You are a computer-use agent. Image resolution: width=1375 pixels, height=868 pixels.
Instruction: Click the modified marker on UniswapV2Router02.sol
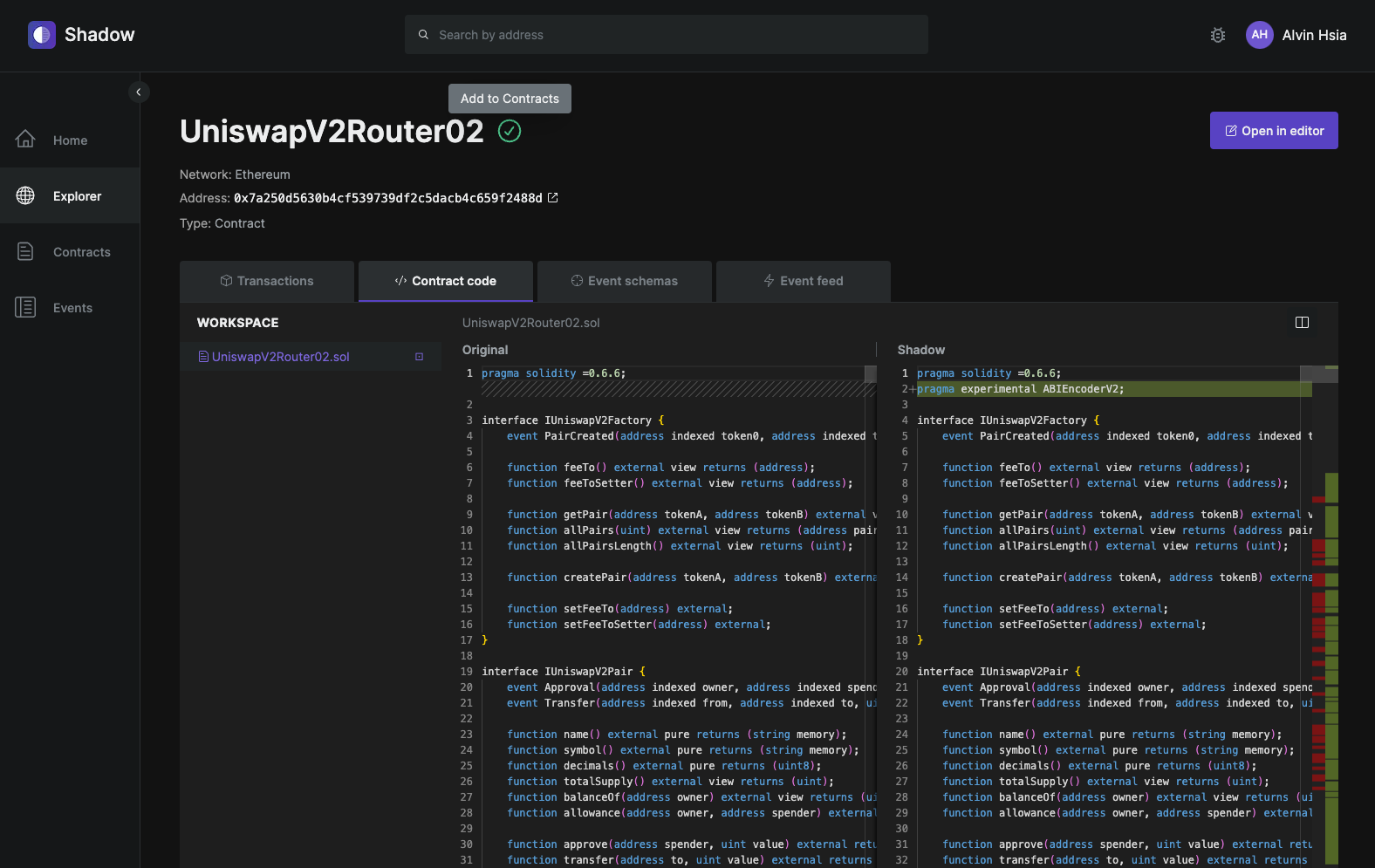(419, 357)
